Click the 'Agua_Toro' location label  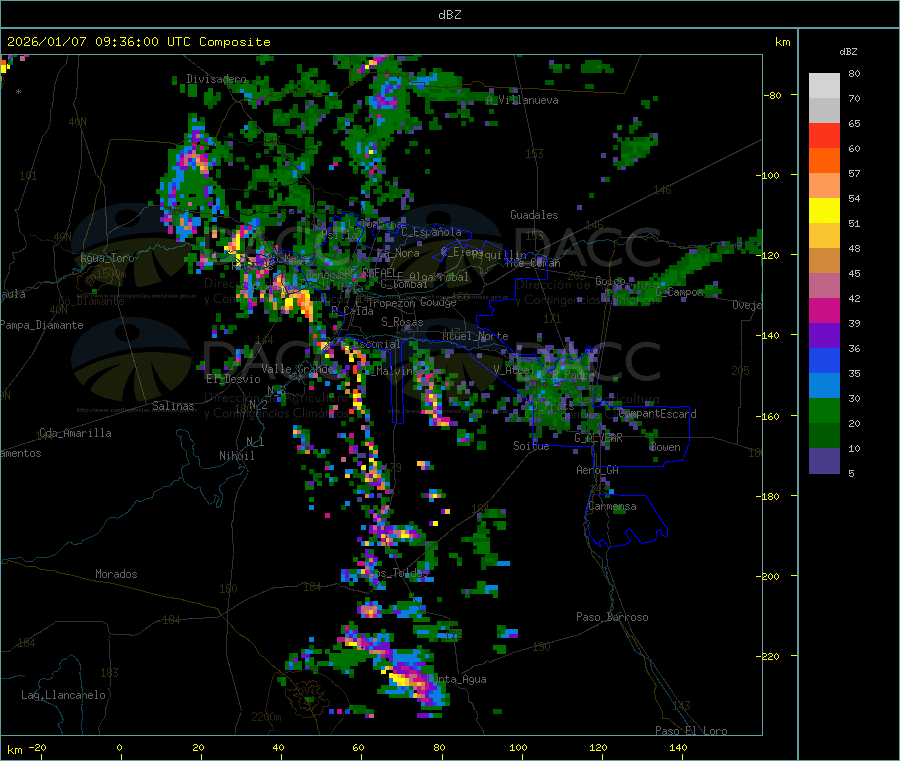(x=107, y=258)
